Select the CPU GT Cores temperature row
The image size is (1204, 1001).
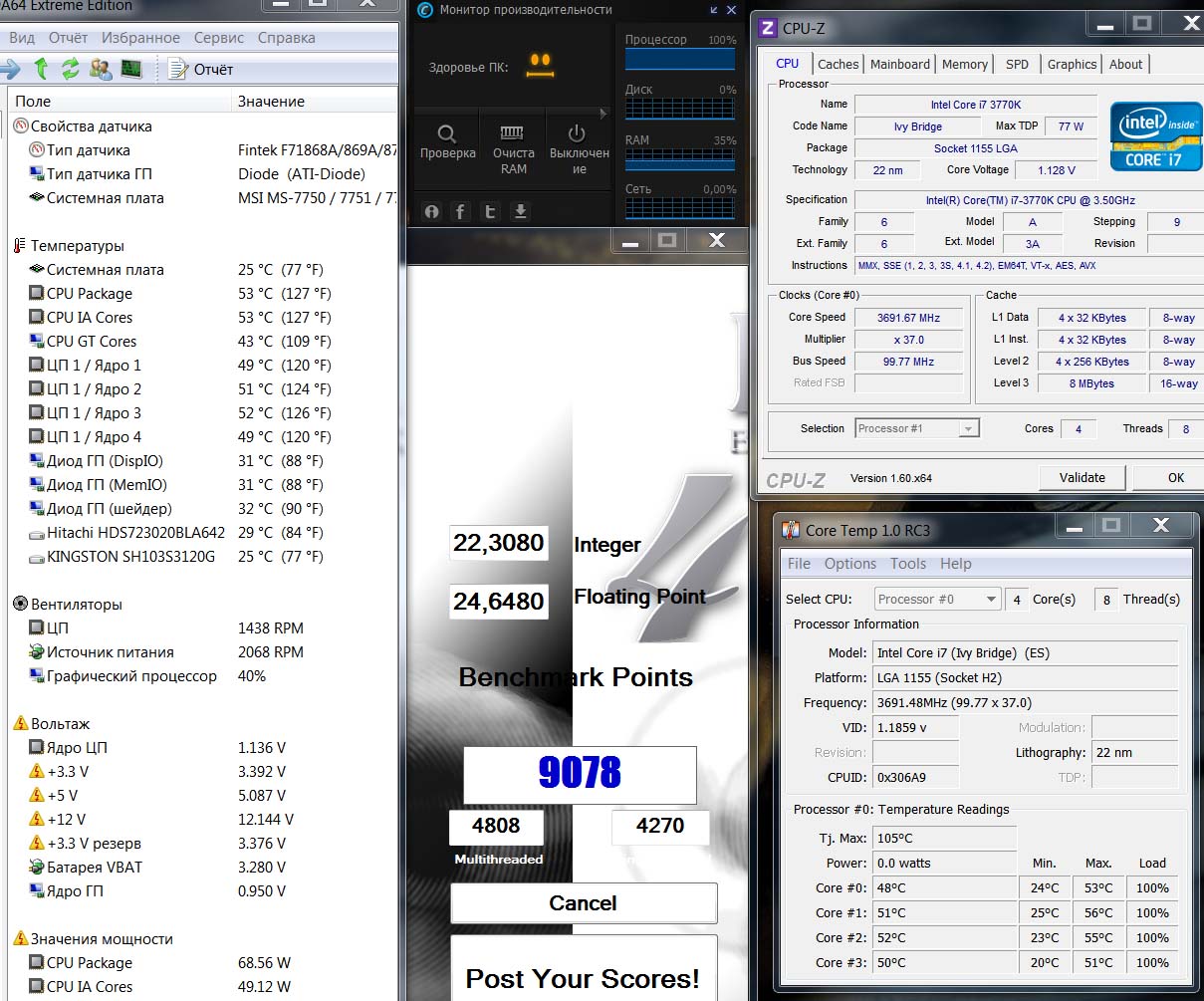tap(202, 342)
